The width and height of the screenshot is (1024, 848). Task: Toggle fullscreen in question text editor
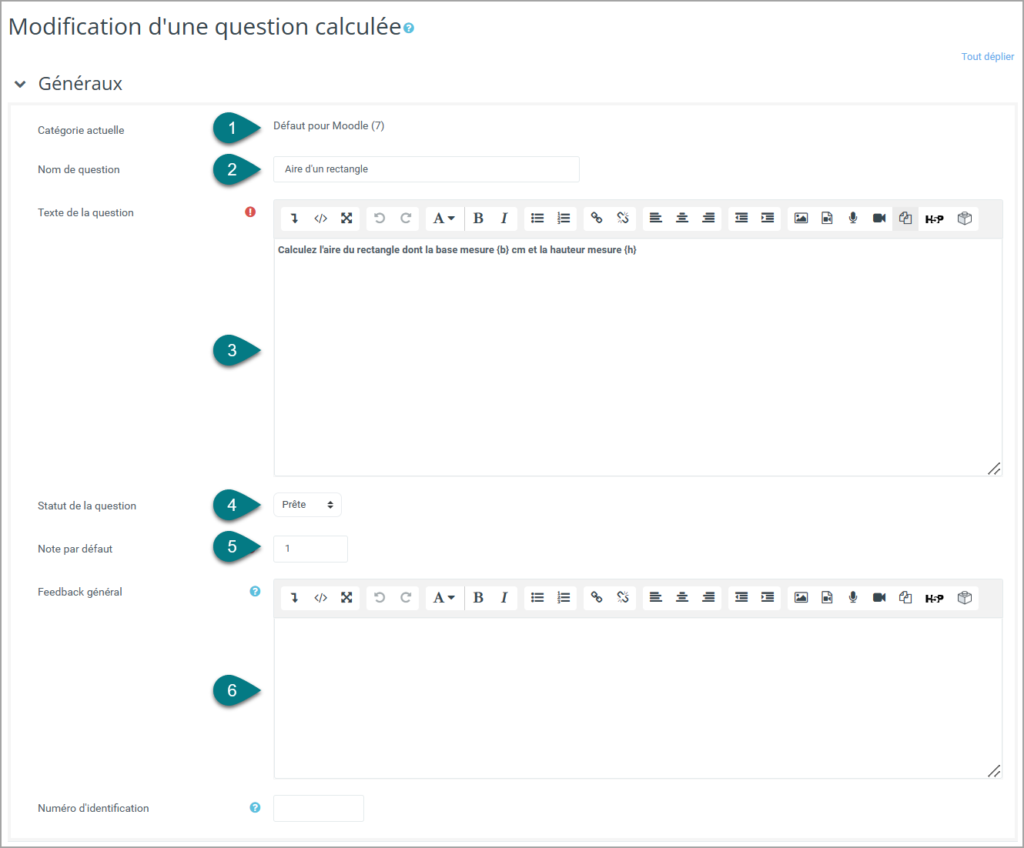347,218
